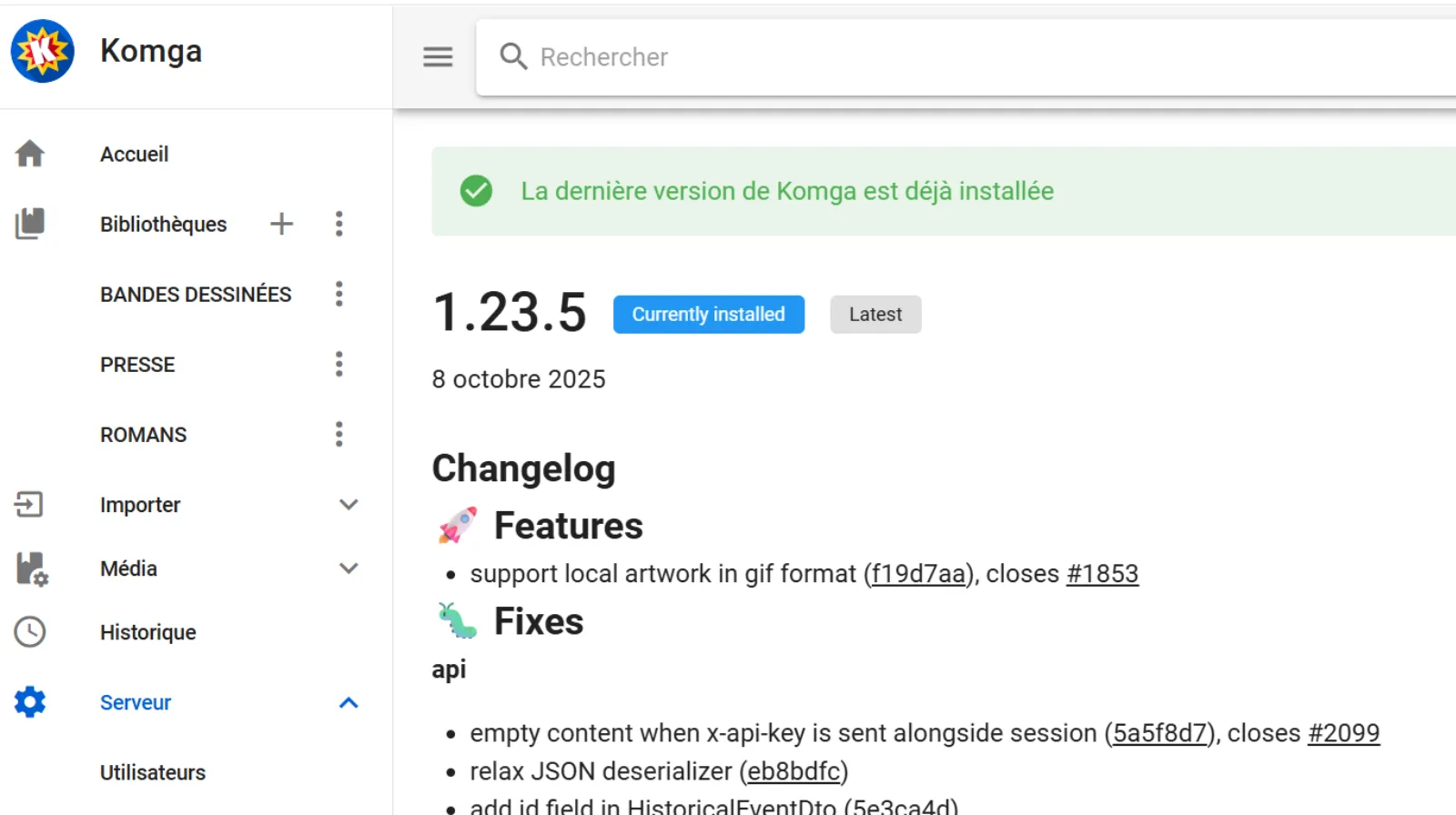Click the plus icon to add a library
The height and width of the screenshot is (815, 1456).
(x=282, y=224)
